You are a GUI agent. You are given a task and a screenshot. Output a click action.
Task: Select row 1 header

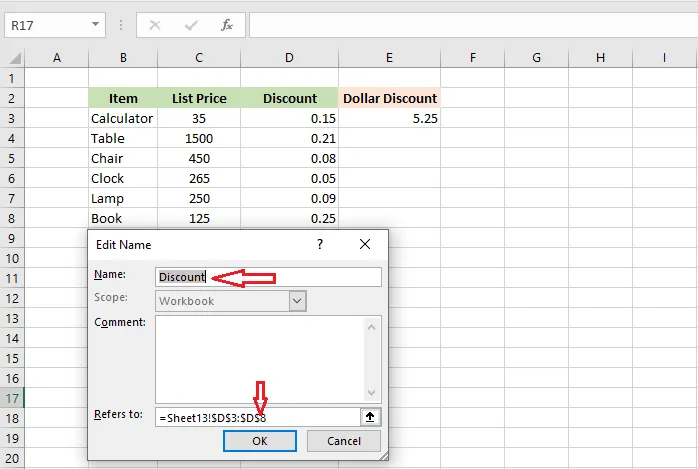(12, 78)
